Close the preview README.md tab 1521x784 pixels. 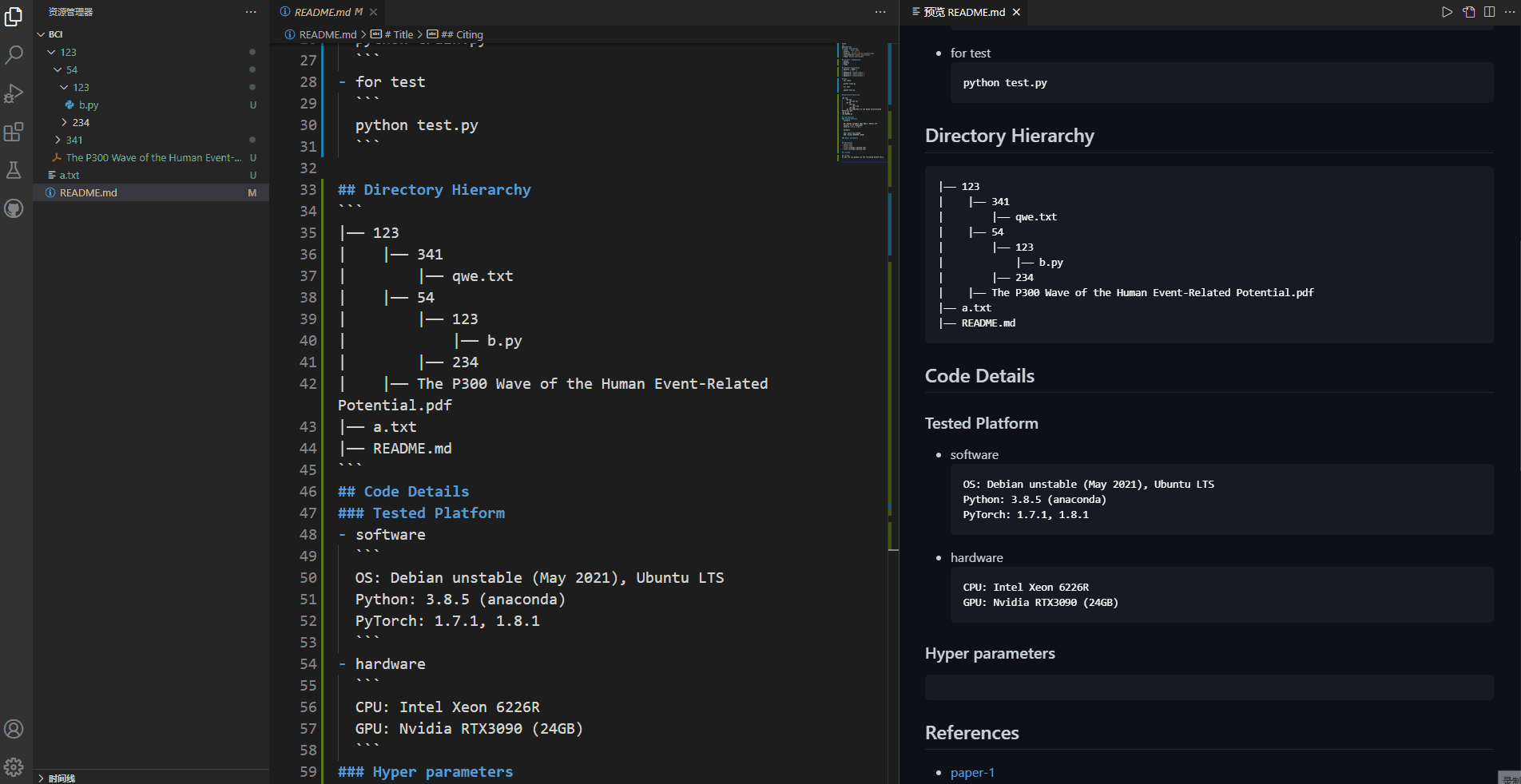[1016, 12]
